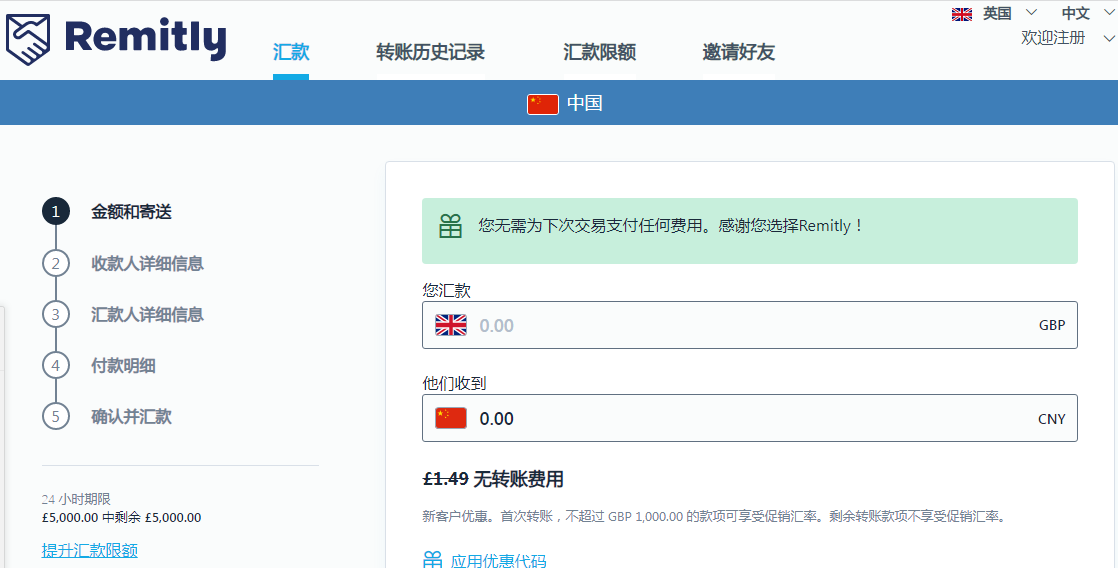Go to the 汇款限额 tab
This screenshot has width=1118, height=568.
(x=599, y=52)
